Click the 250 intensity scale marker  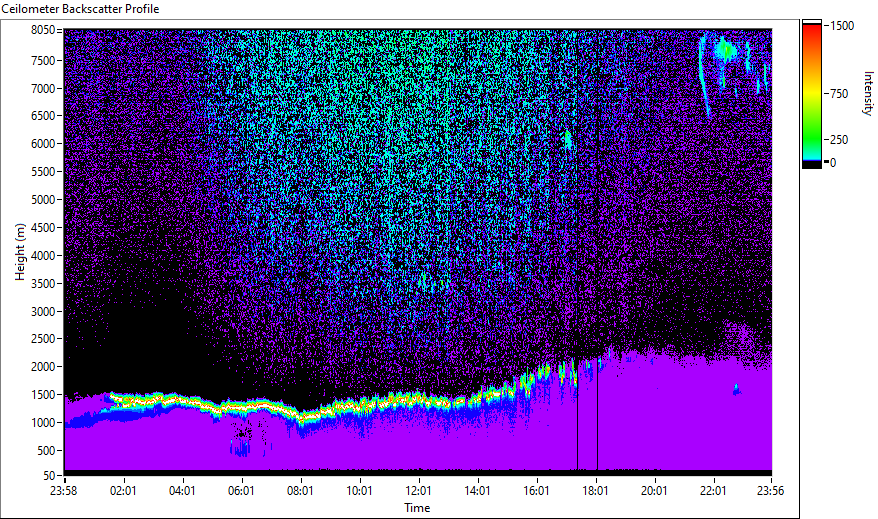[839, 140]
